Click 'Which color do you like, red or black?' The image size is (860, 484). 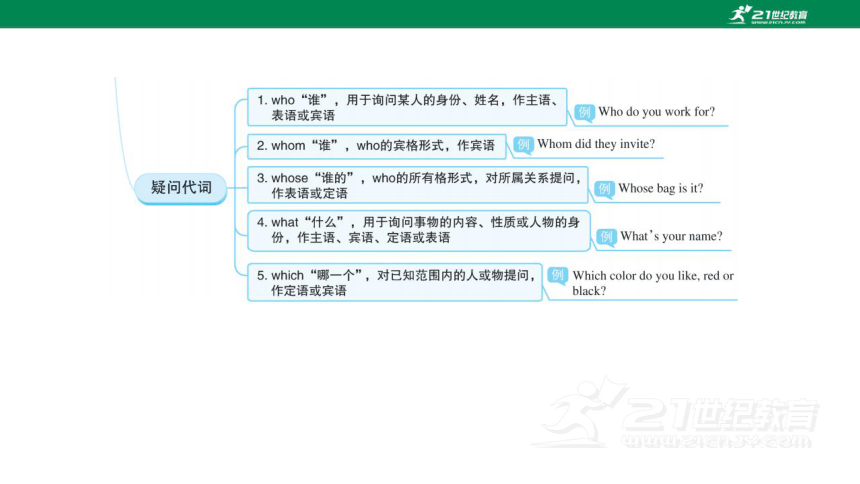pyautogui.click(x=653, y=283)
